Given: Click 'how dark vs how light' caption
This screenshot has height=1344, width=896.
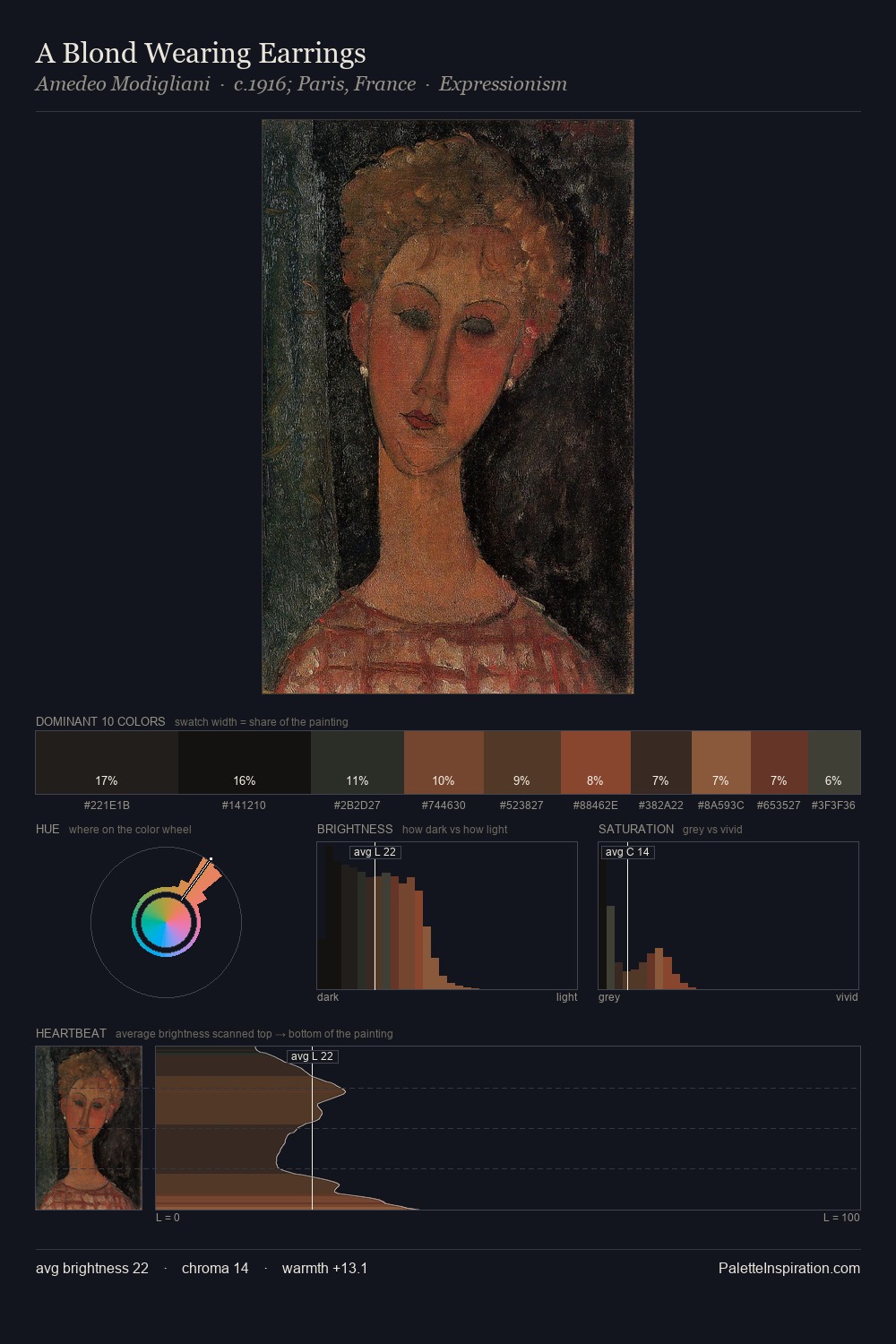Looking at the screenshot, I should 454,830.
